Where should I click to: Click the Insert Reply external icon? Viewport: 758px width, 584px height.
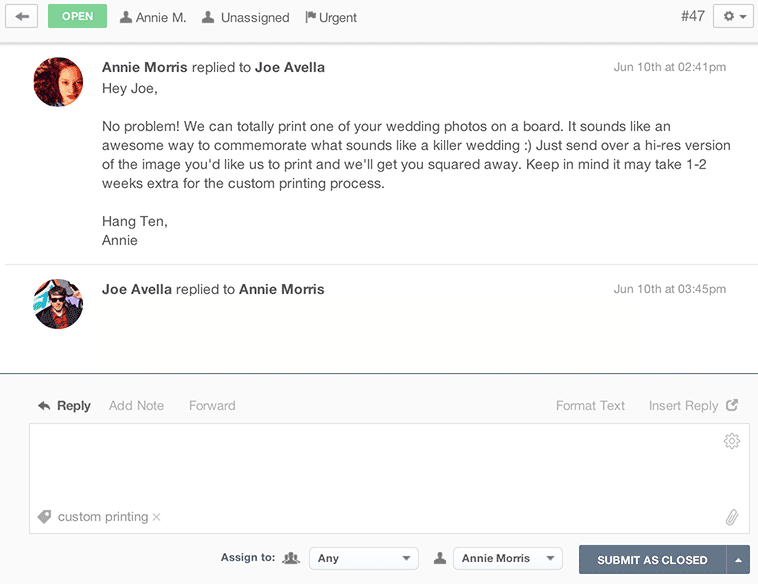tap(732, 405)
